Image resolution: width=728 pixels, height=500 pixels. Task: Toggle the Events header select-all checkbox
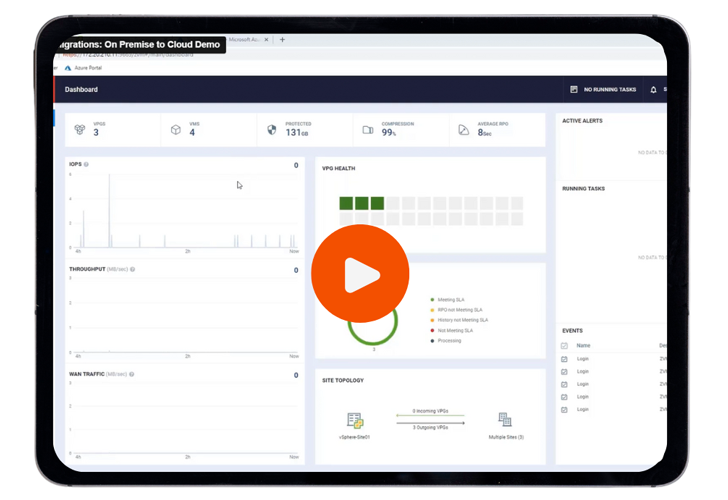click(x=565, y=346)
